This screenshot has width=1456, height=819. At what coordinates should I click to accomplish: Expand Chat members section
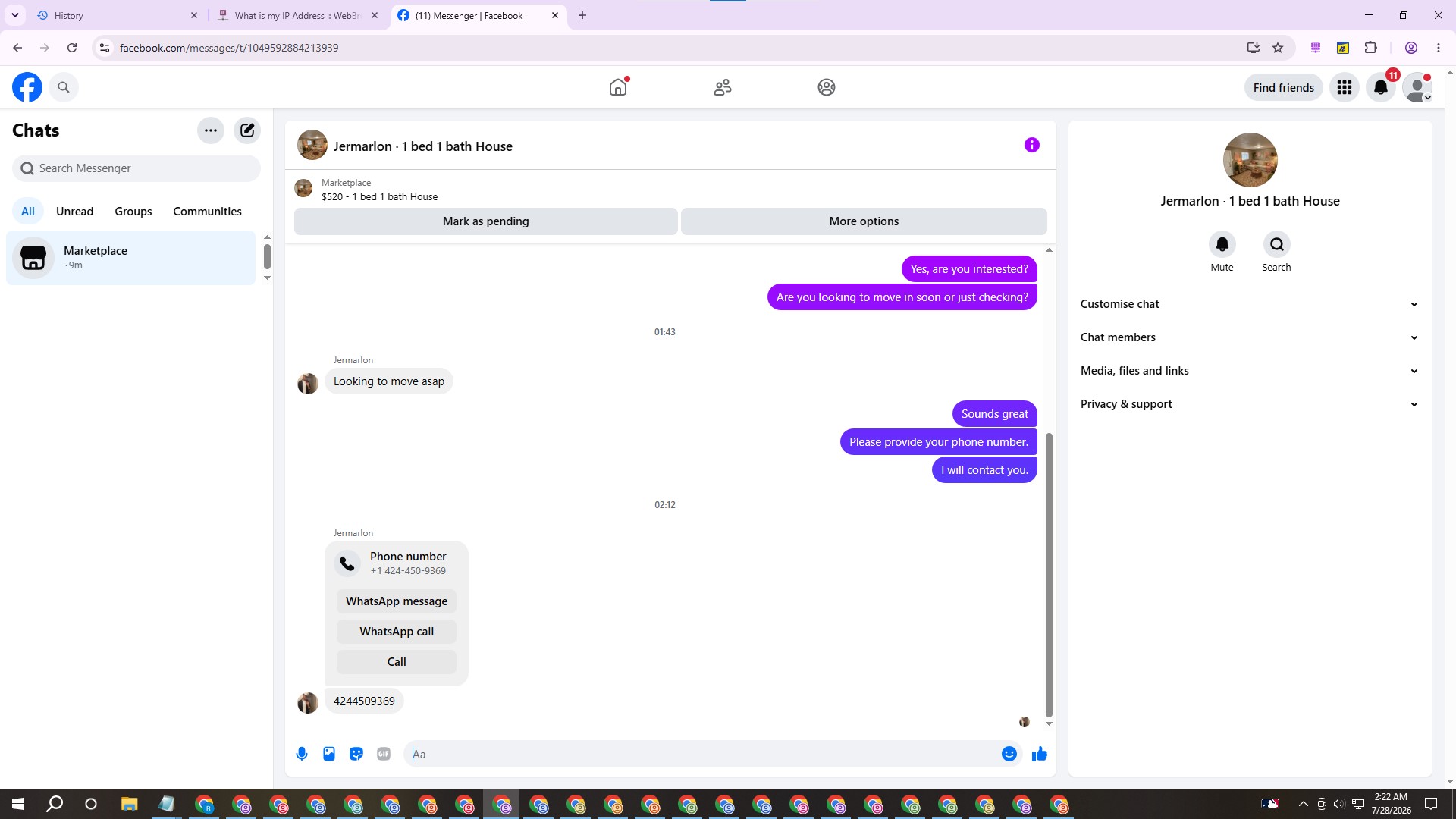click(1250, 337)
